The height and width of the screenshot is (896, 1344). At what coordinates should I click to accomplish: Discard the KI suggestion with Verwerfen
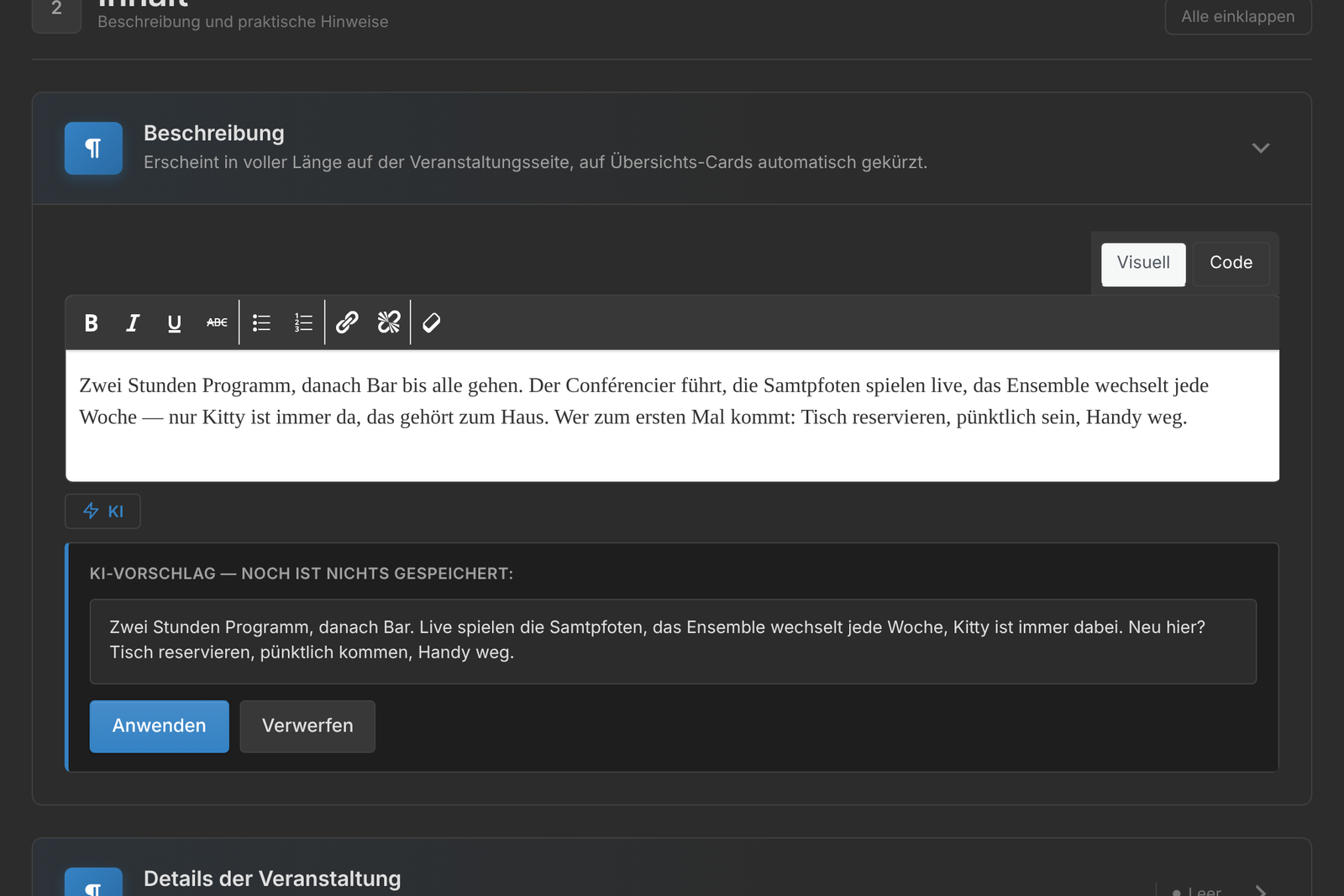(x=307, y=726)
